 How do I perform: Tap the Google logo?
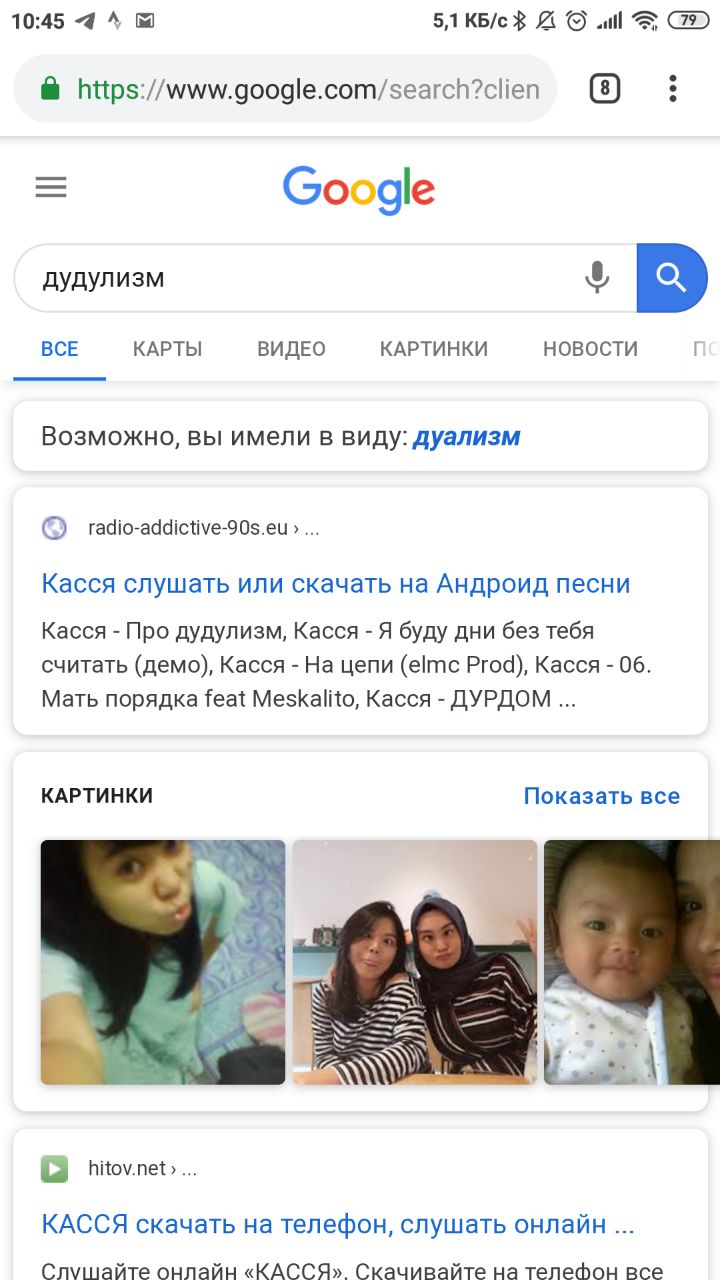359,190
